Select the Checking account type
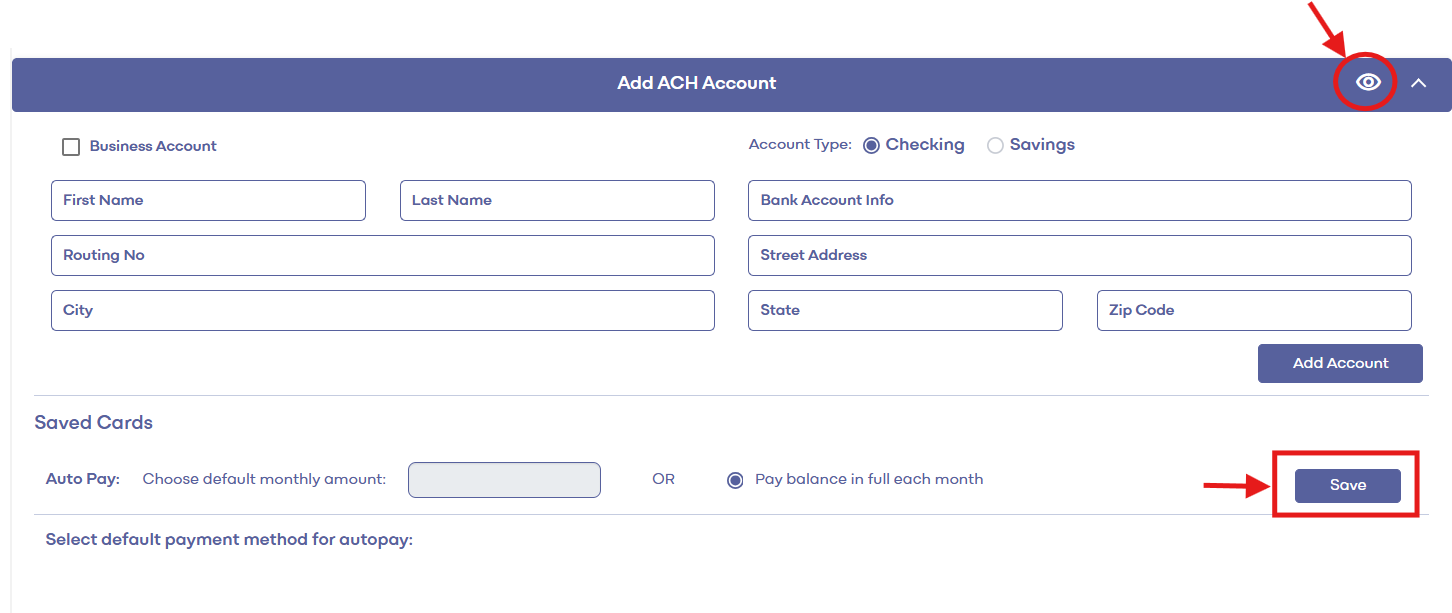The height and width of the screenshot is (613, 1452). (871, 145)
